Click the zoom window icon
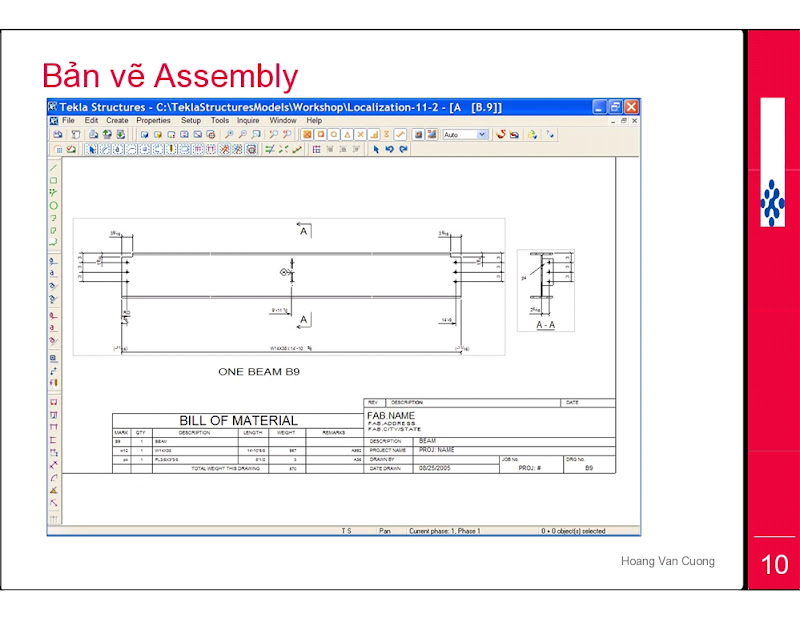The height and width of the screenshot is (618, 800). coord(256,135)
